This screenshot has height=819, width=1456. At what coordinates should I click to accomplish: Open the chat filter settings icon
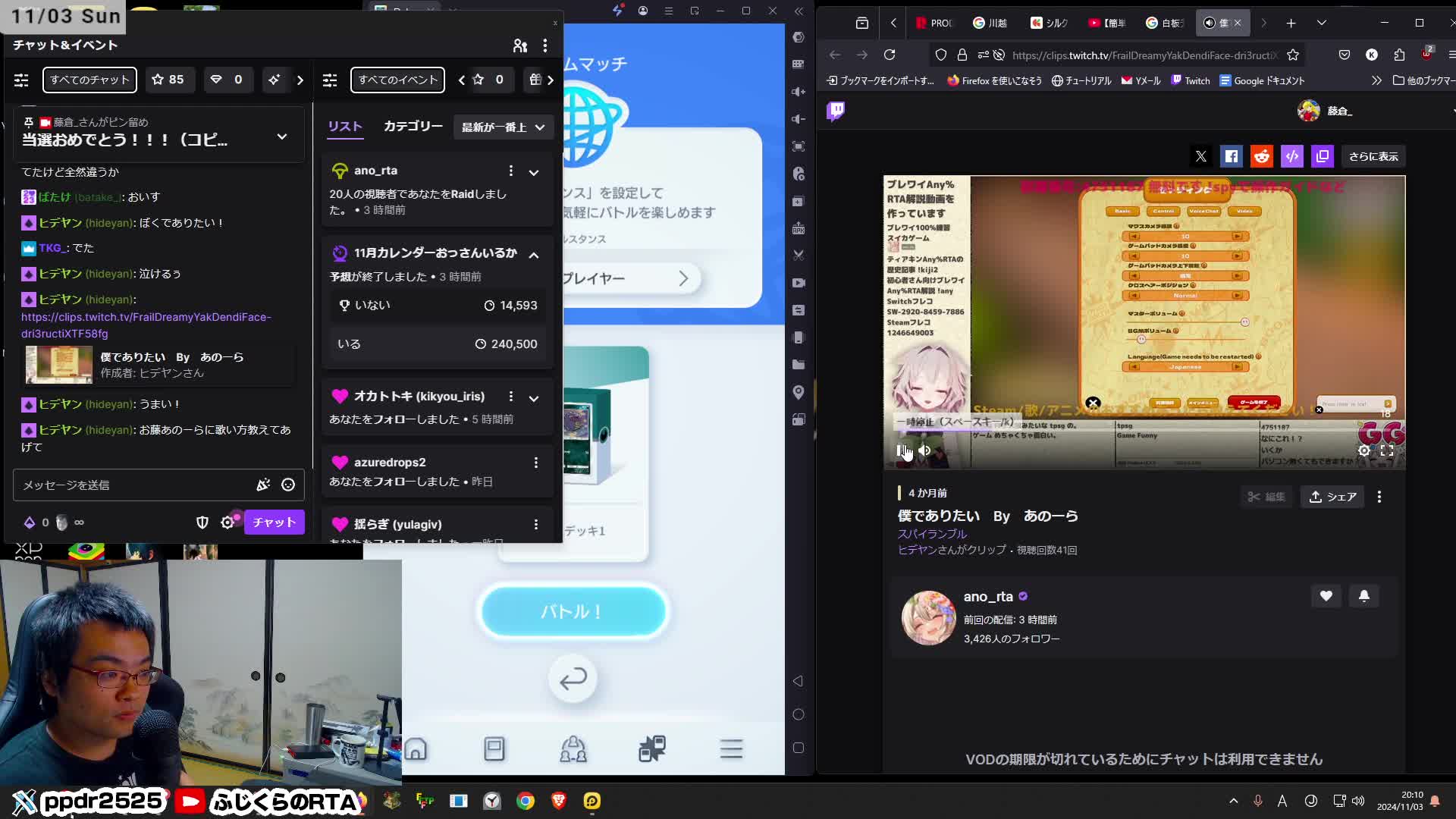[x=21, y=80]
